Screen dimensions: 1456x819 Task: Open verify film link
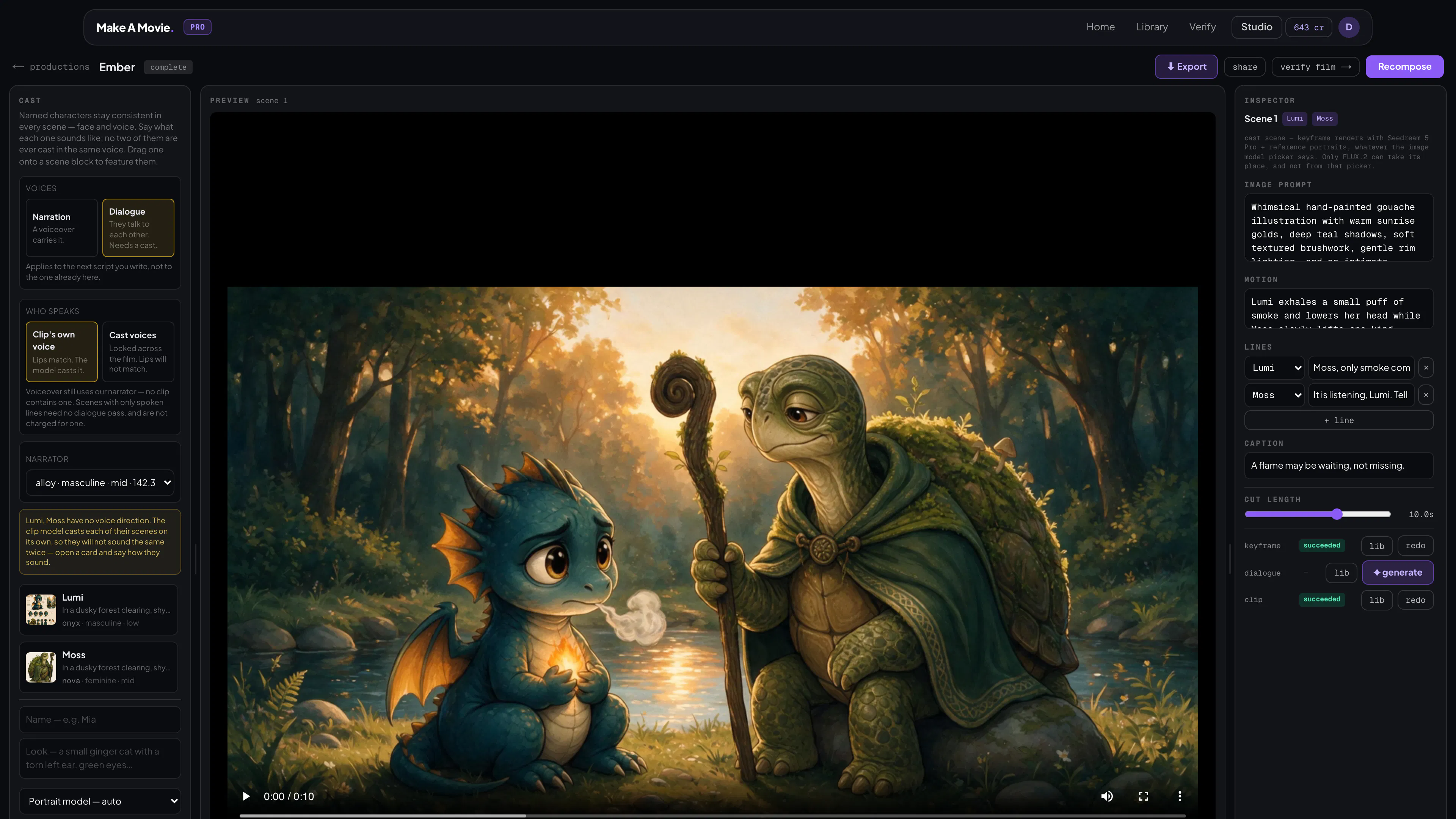point(1315,67)
